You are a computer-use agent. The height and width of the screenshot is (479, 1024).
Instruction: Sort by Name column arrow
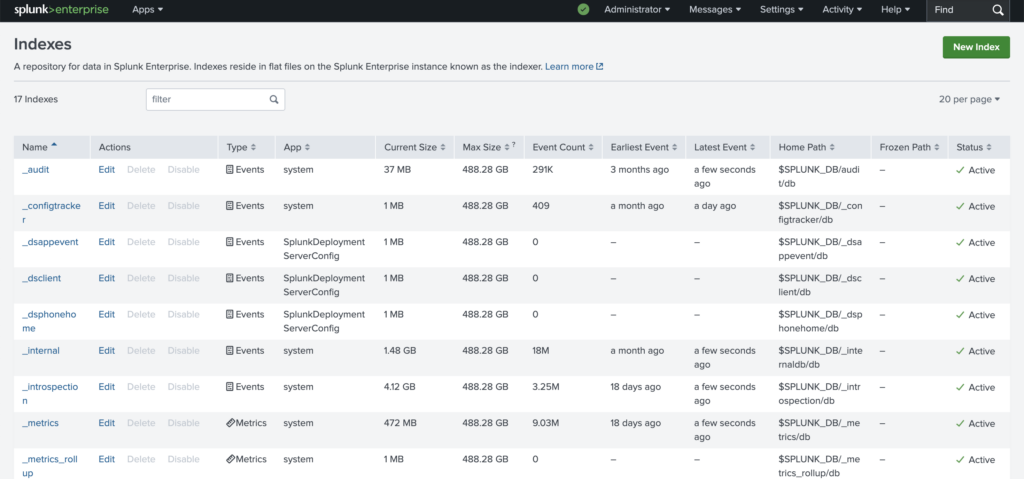(54, 145)
